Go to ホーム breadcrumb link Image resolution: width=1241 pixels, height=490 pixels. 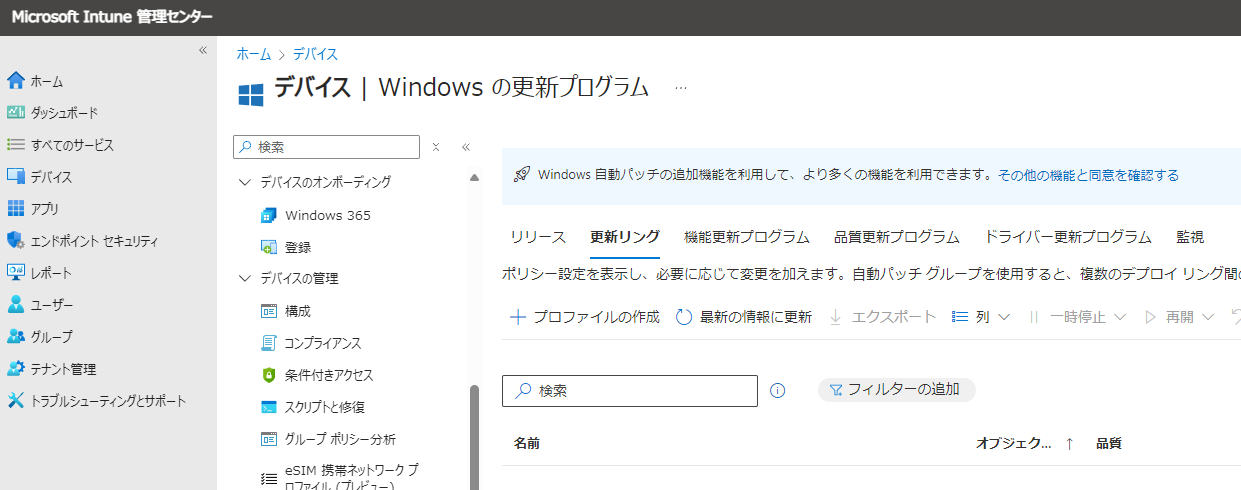[x=253, y=54]
